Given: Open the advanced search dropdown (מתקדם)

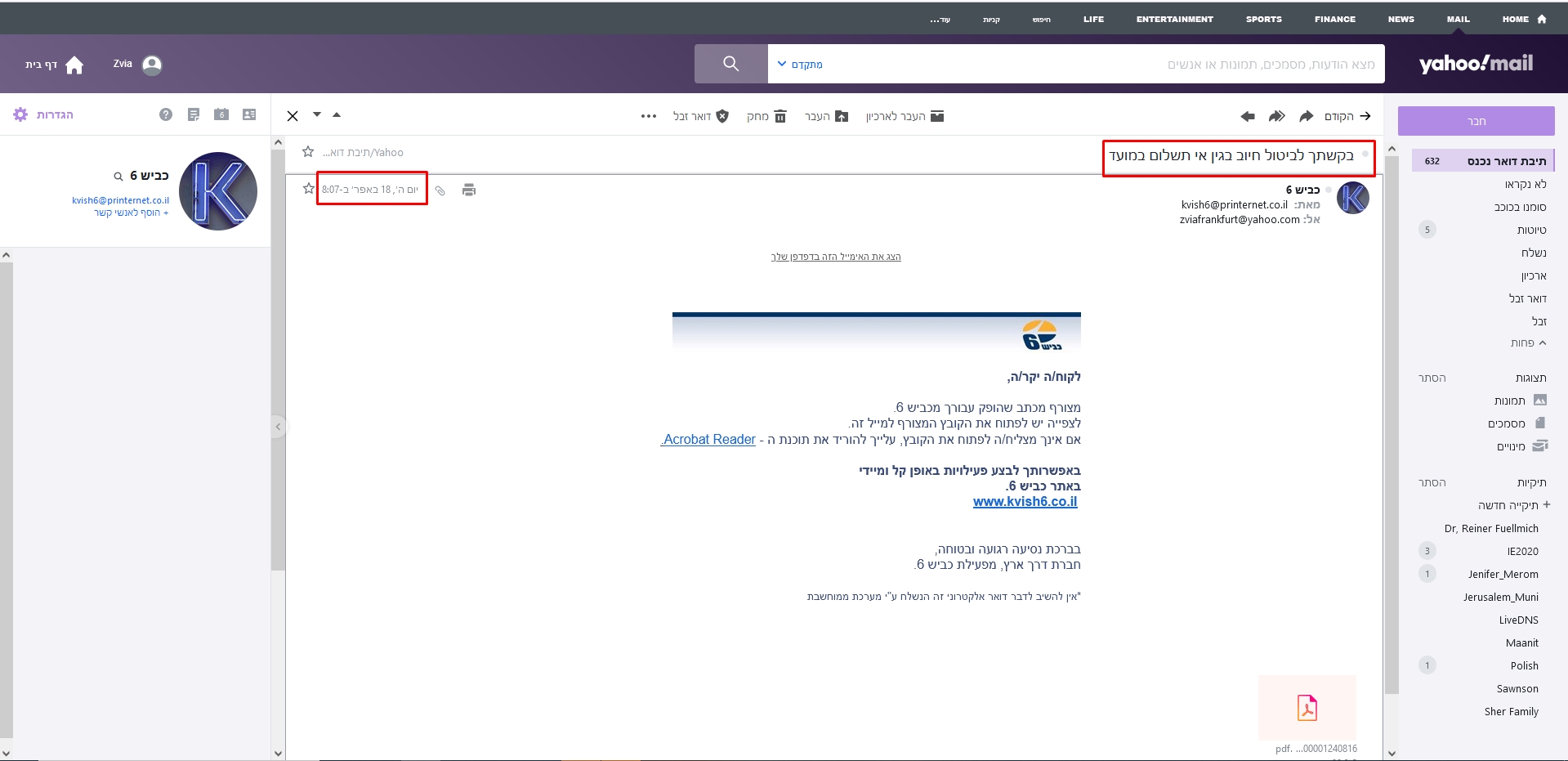Looking at the screenshot, I should (799, 65).
